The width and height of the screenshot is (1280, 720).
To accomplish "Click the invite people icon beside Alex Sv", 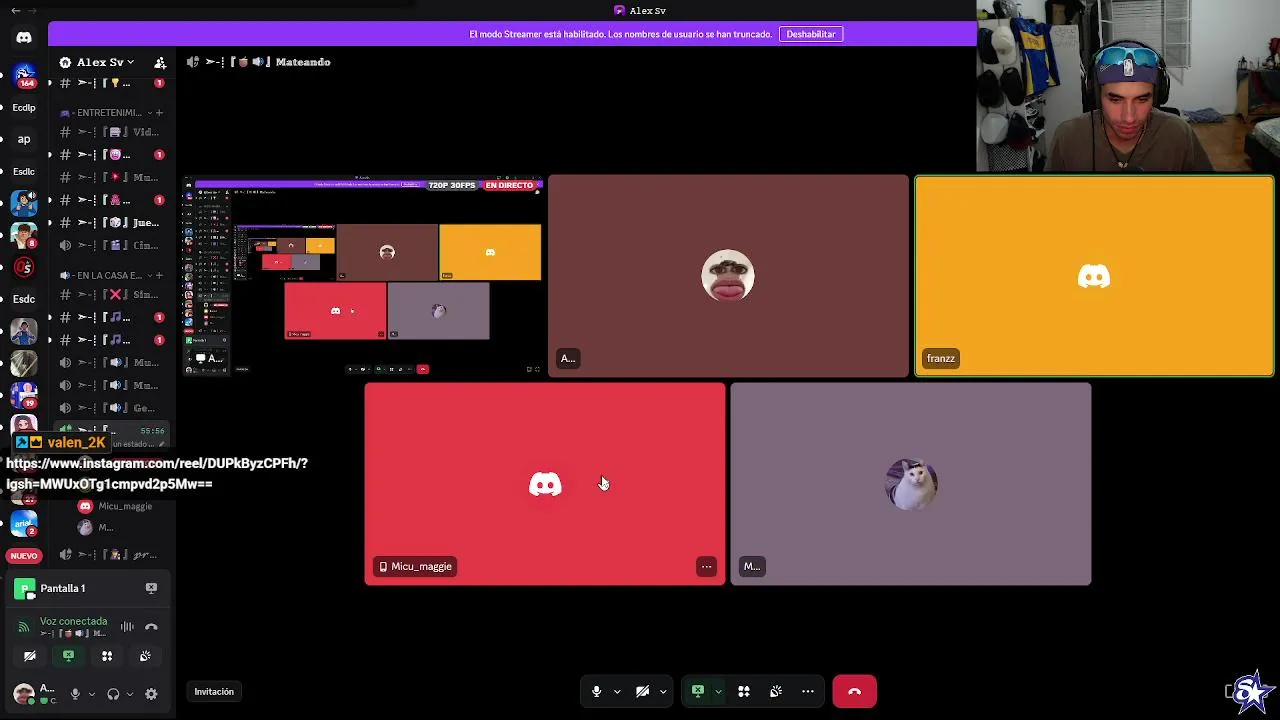I will point(160,62).
